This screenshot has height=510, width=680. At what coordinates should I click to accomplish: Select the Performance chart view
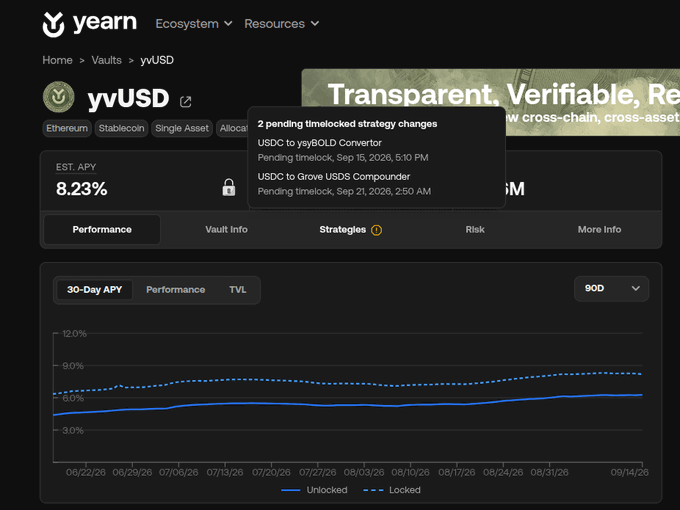coord(176,290)
